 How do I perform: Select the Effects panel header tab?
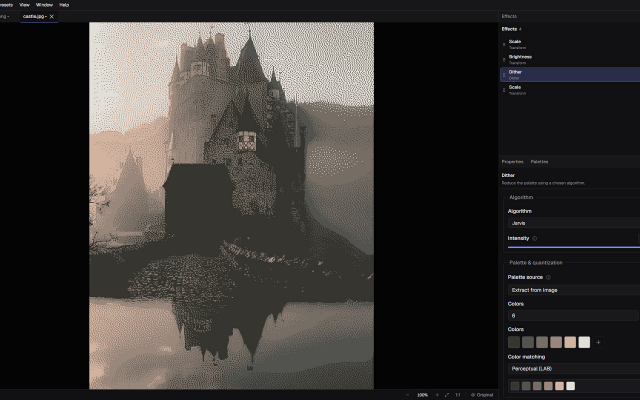[509, 16]
